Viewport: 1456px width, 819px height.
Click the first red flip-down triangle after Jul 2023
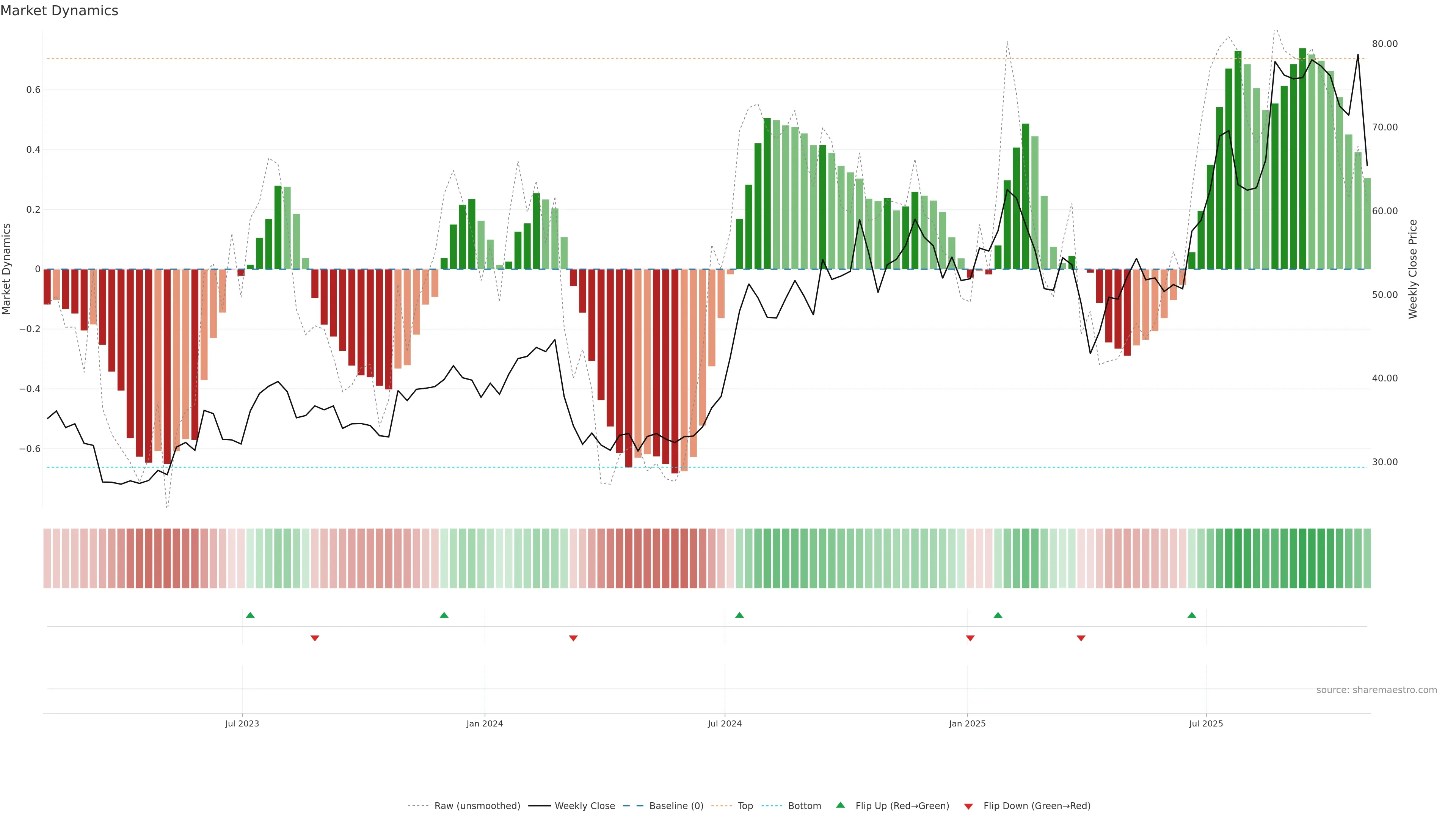point(315,638)
